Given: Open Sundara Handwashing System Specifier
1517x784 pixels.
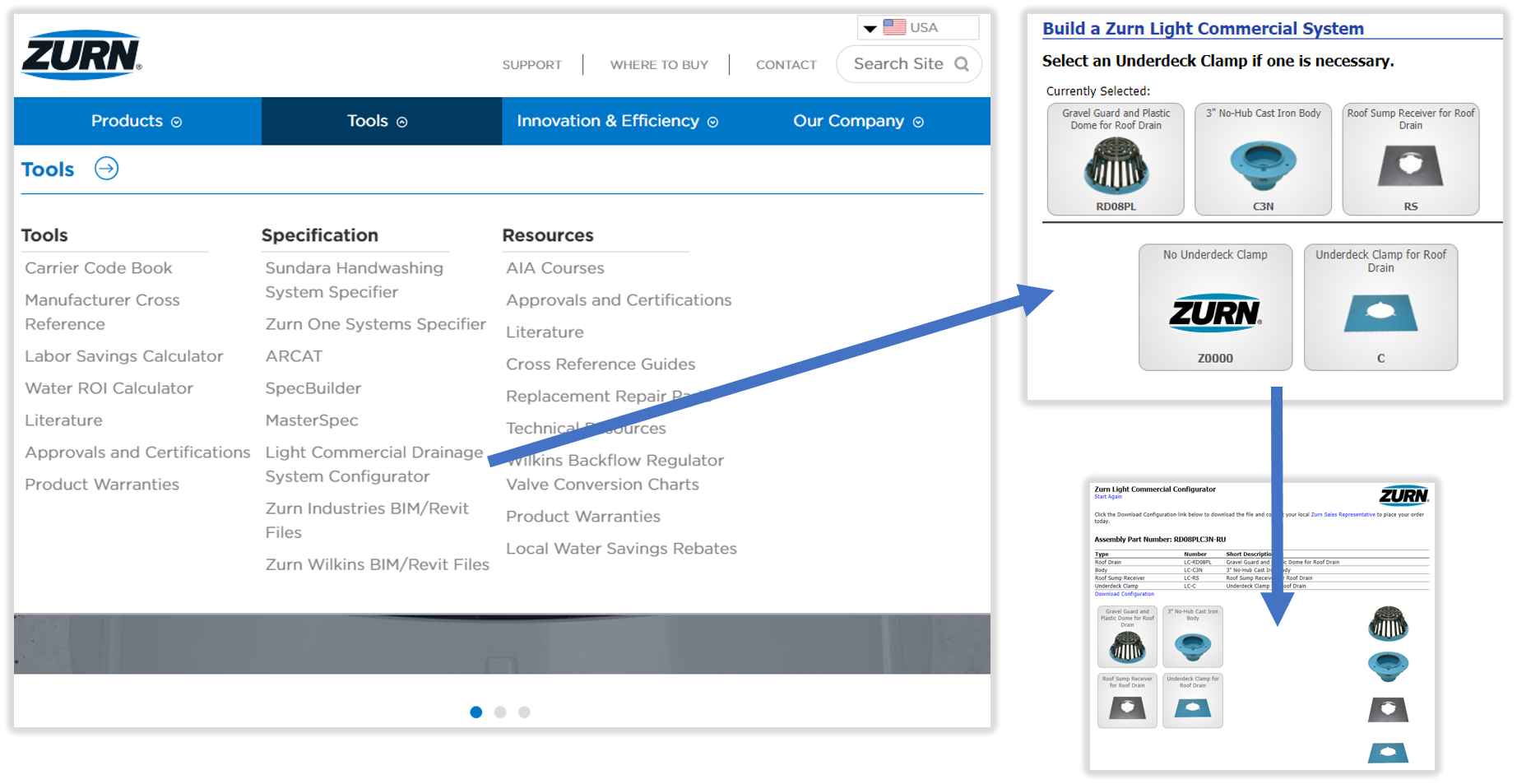Looking at the screenshot, I should pos(355,280).
